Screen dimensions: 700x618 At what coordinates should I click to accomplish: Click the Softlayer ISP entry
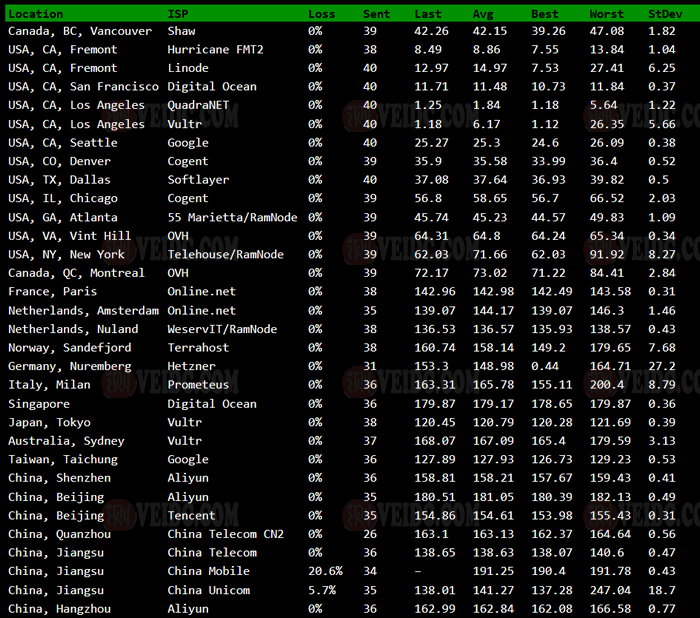click(x=198, y=180)
